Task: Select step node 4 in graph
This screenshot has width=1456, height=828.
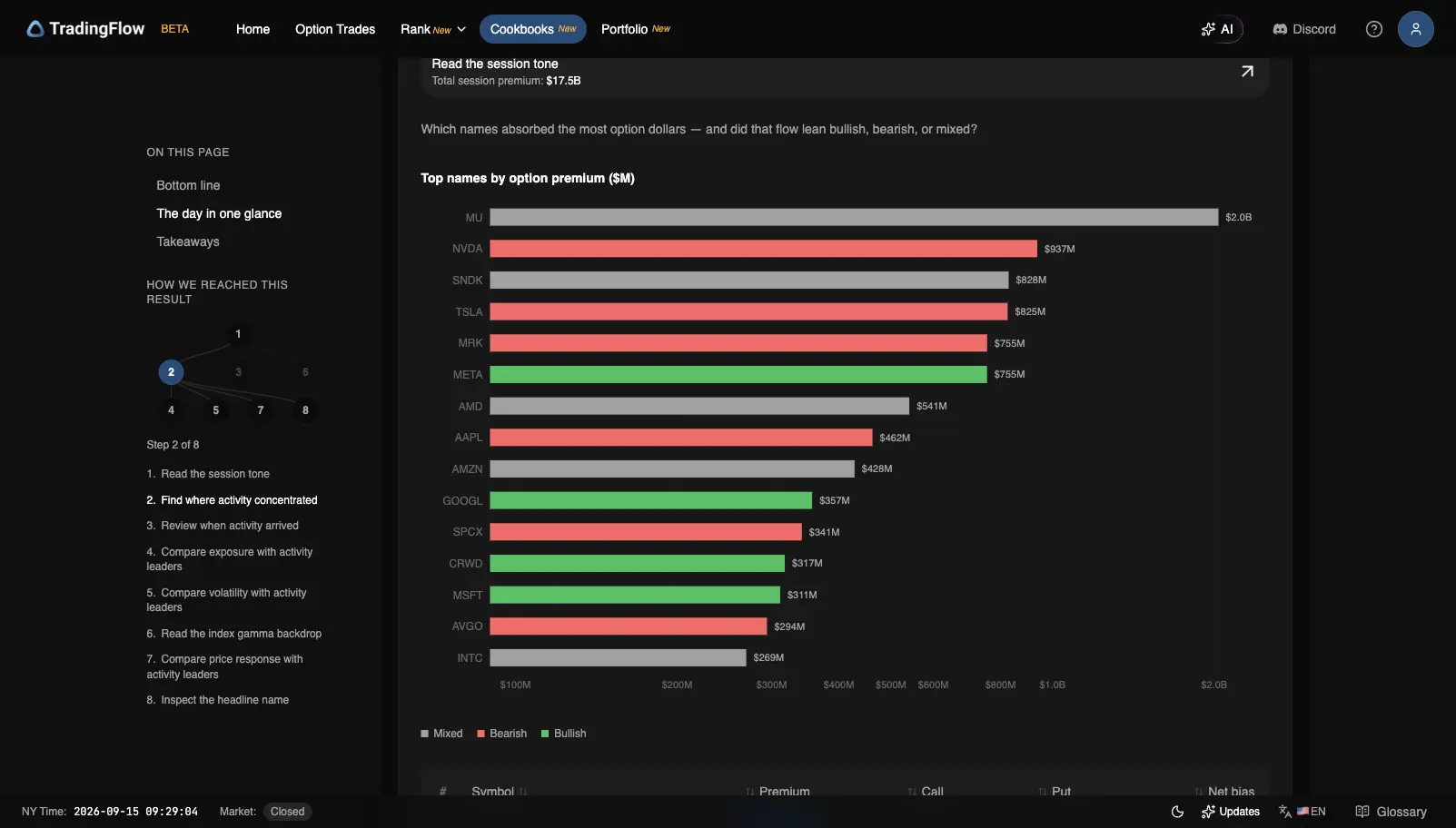Action: click(x=171, y=410)
